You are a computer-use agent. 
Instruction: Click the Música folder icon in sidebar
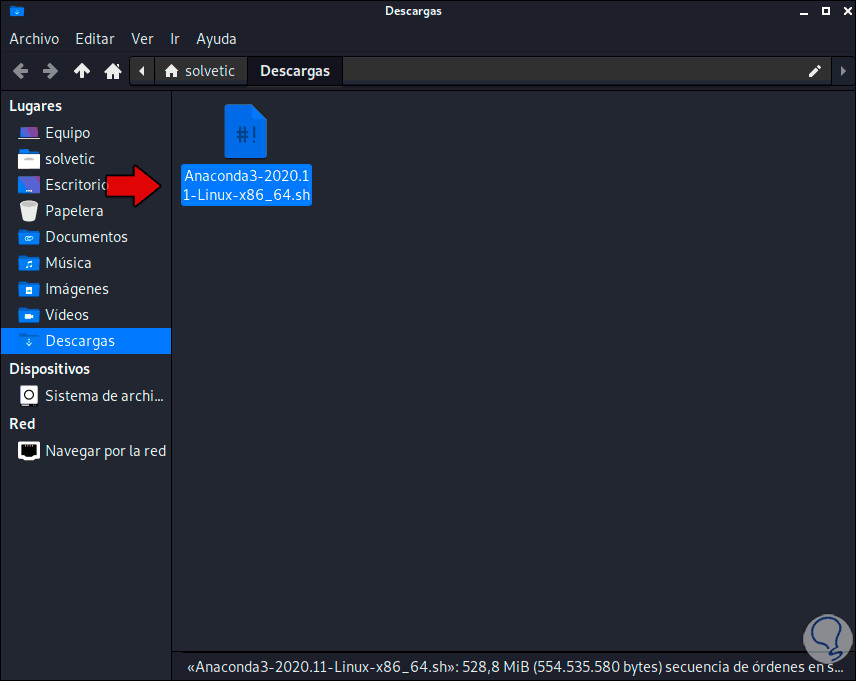29,263
